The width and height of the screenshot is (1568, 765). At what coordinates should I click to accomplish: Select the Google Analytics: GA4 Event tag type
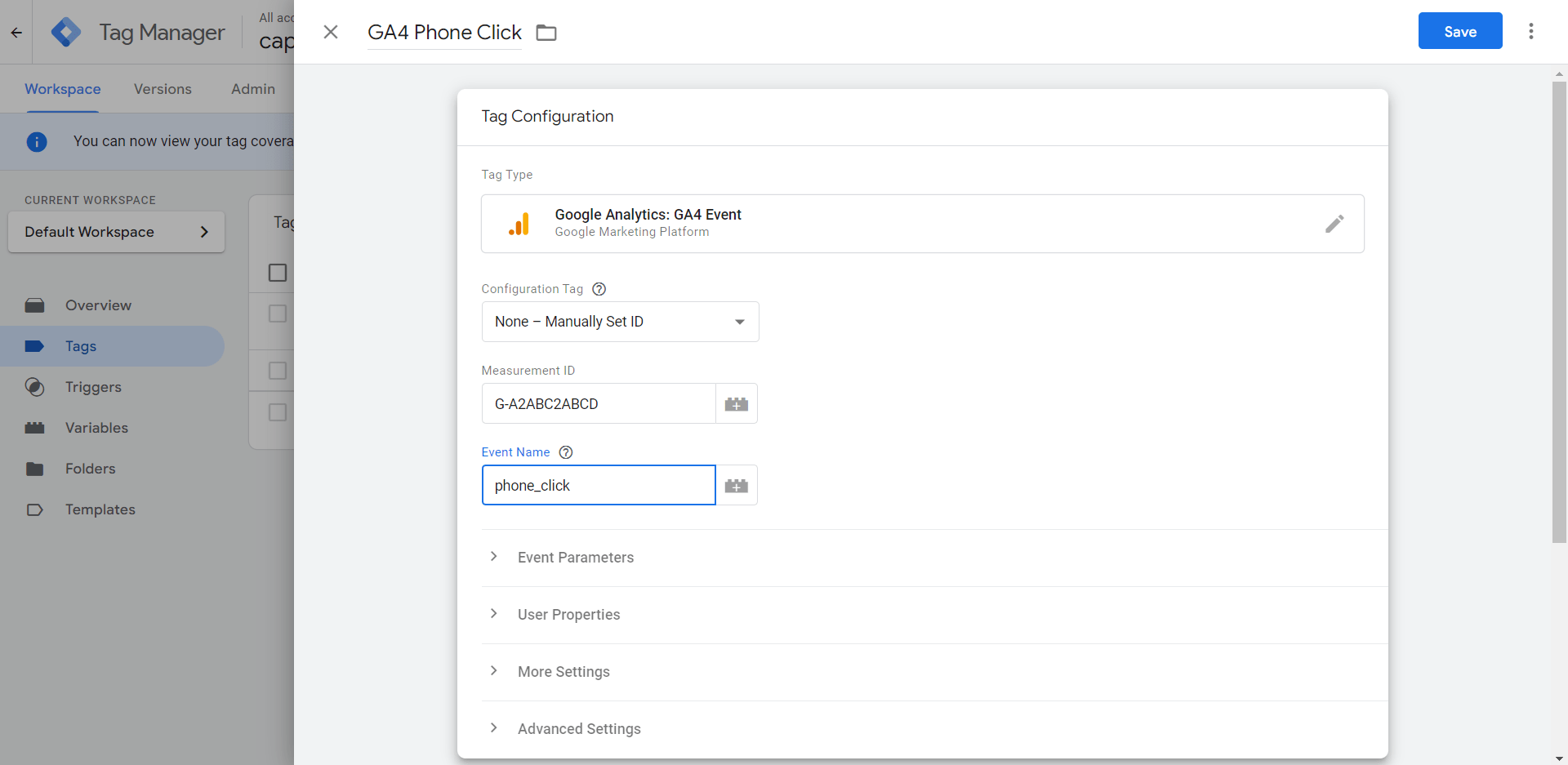923,224
